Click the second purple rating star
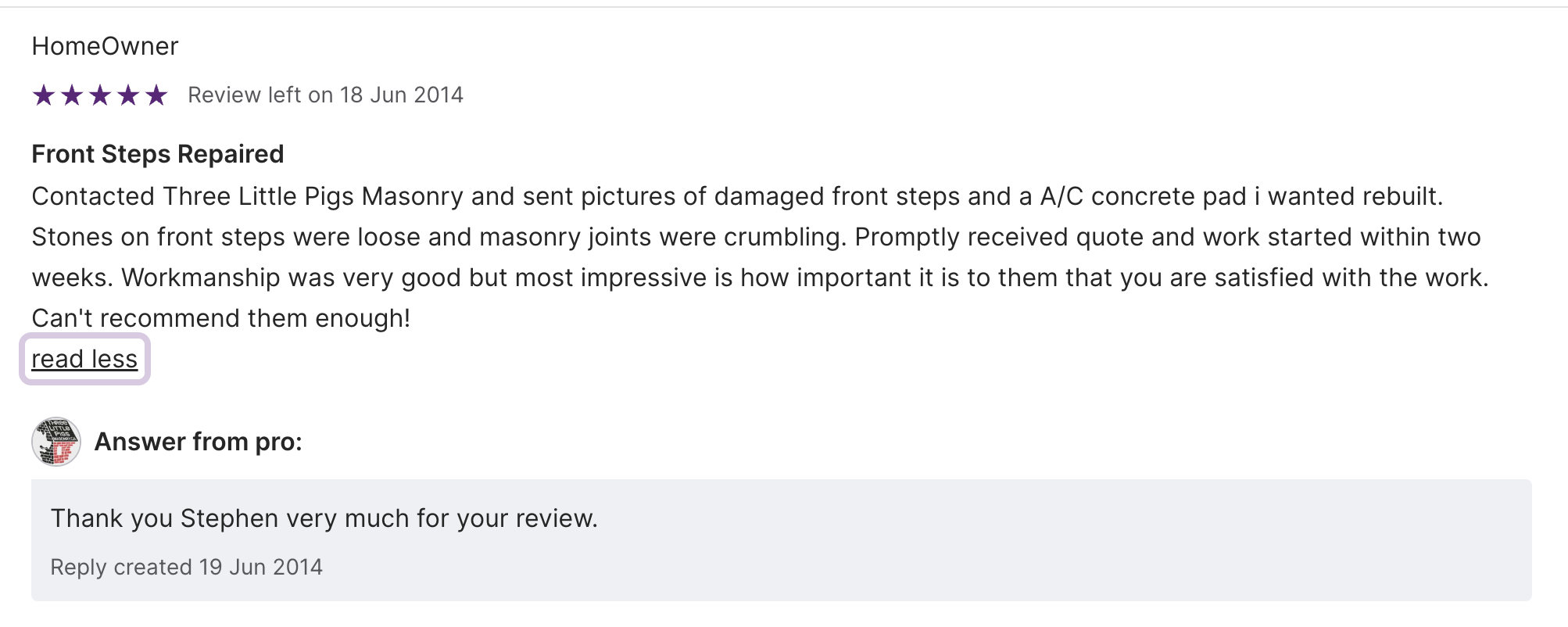This screenshot has width=1568, height=627. pos(72,95)
